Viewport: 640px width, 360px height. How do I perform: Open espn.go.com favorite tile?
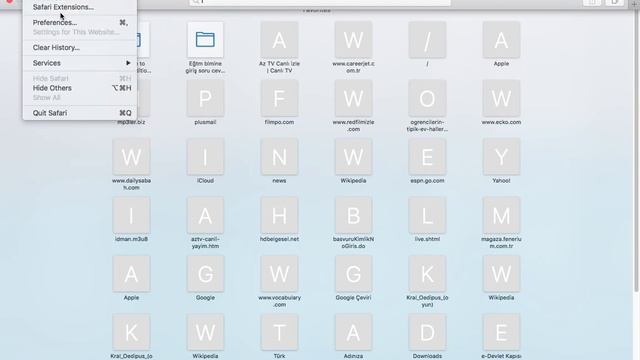coord(427,157)
